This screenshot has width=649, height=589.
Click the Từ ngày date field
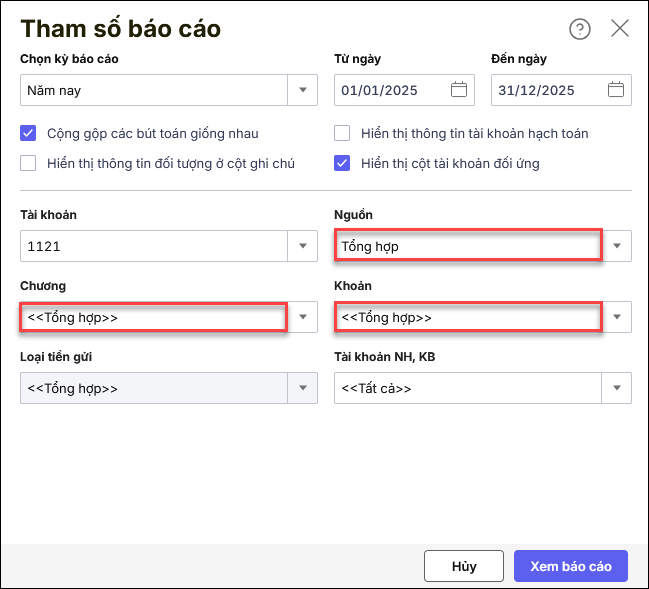392,90
